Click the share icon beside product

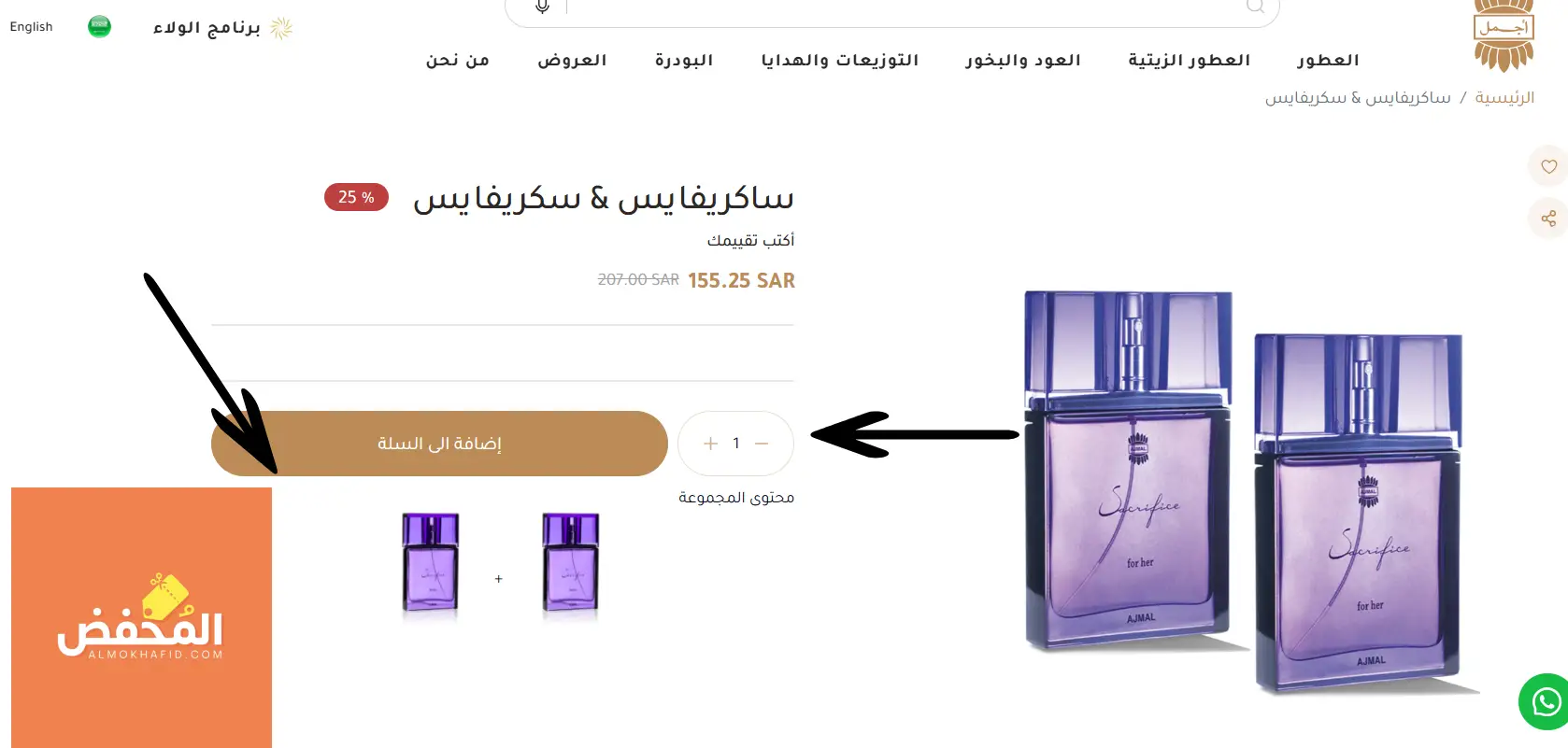point(1548,219)
